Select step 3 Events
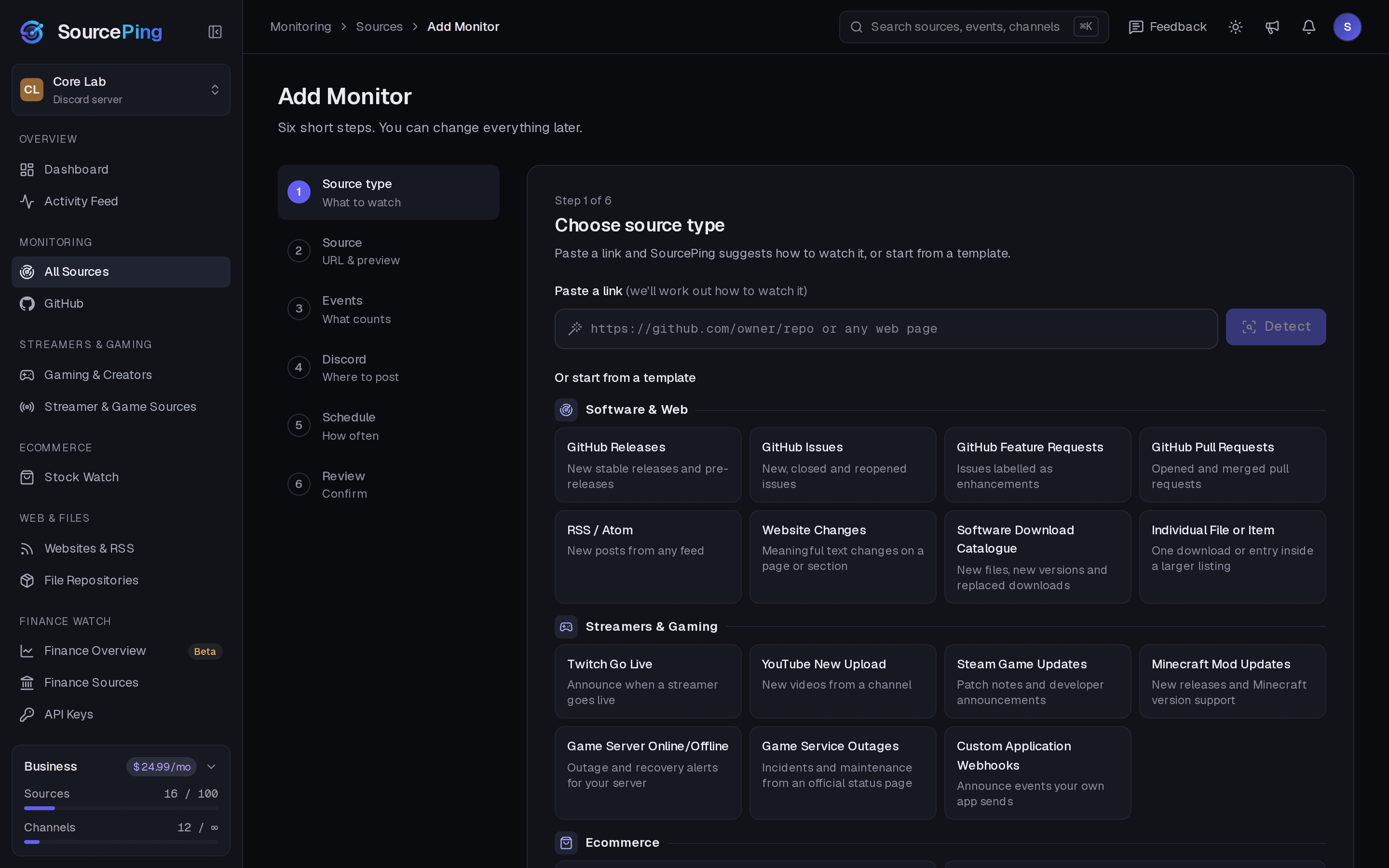1389x868 pixels. pyautogui.click(x=389, y=310)
